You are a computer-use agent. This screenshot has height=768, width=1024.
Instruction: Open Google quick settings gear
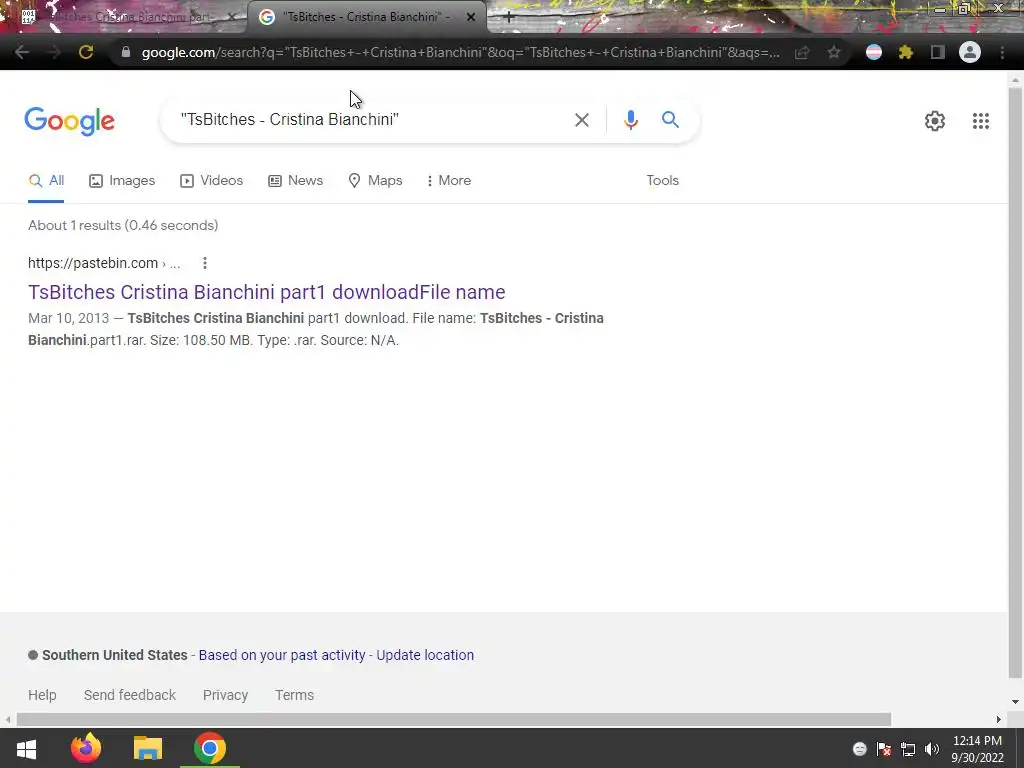click(935, 121)
